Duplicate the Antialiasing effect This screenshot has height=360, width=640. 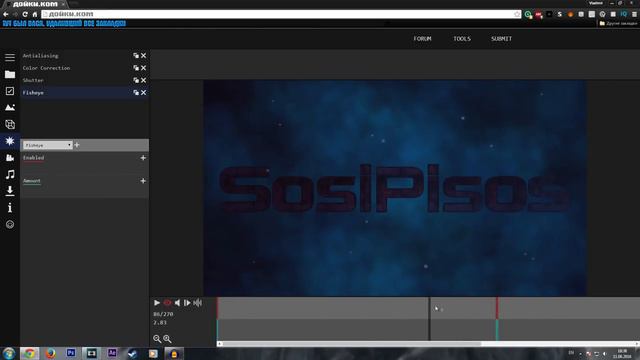click(x=136, y=56)
